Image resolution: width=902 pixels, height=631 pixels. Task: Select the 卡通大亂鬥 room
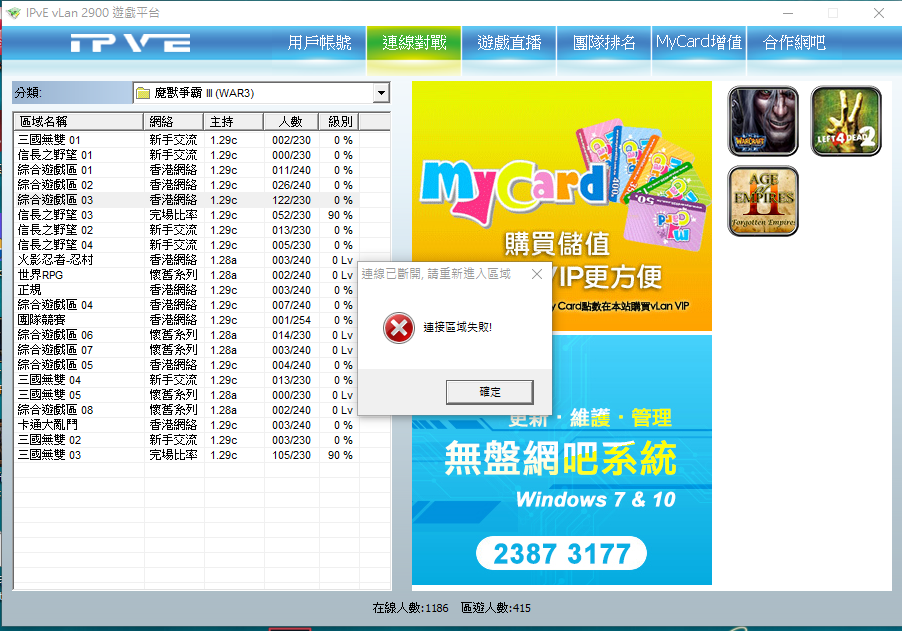(x=187, y=425)
